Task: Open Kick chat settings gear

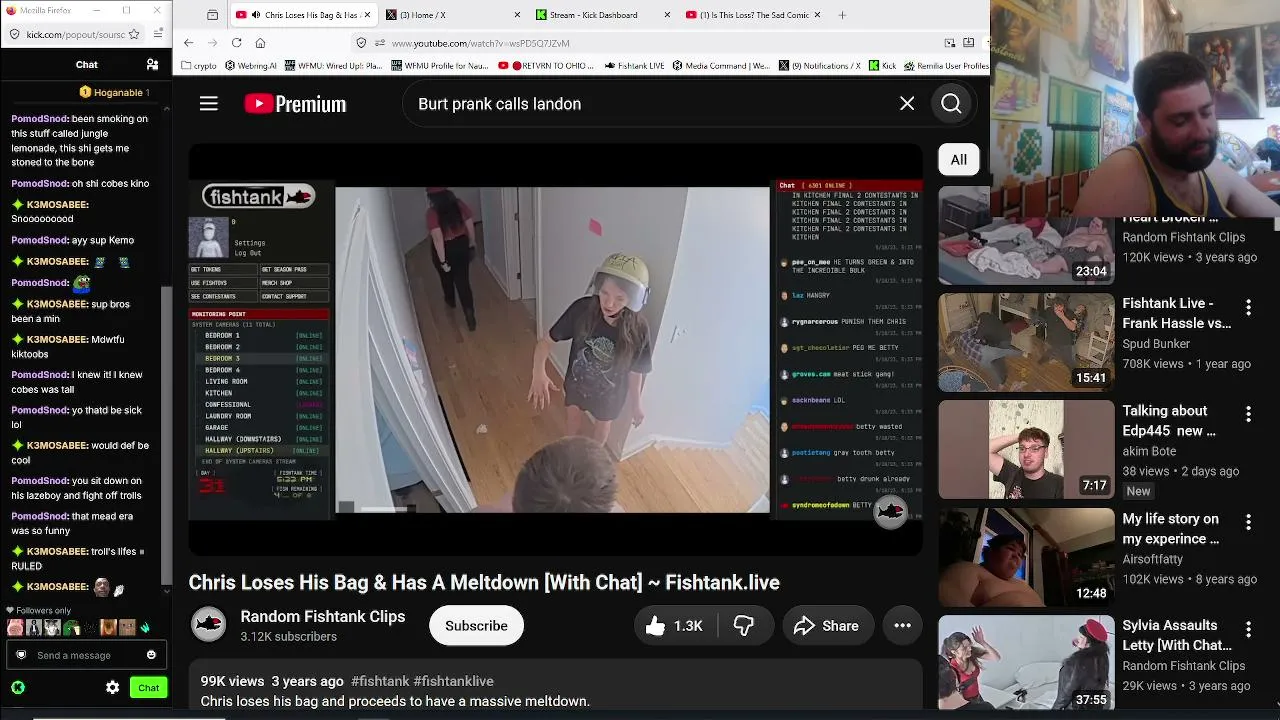Action: (112, 687)
